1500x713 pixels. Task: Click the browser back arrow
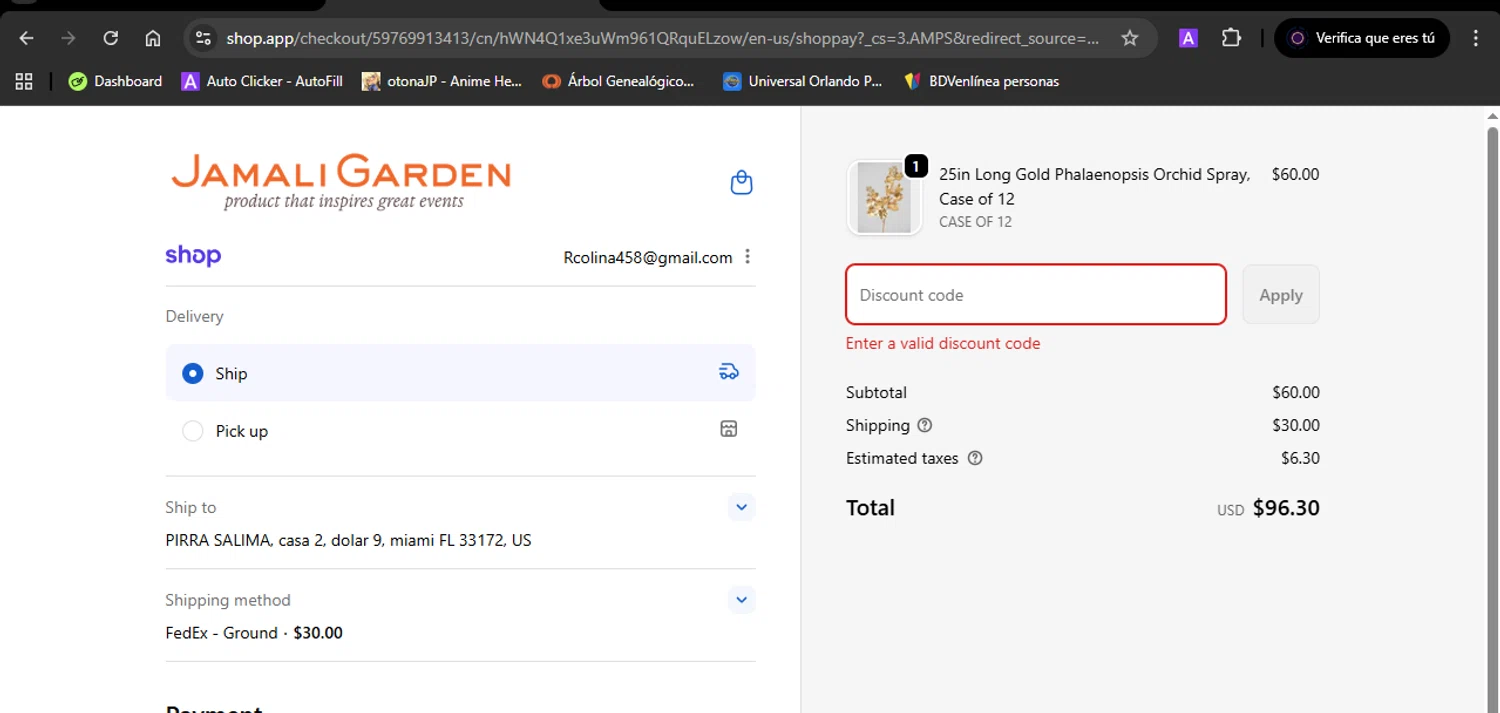pyautogui.click(x=27, y=38)
